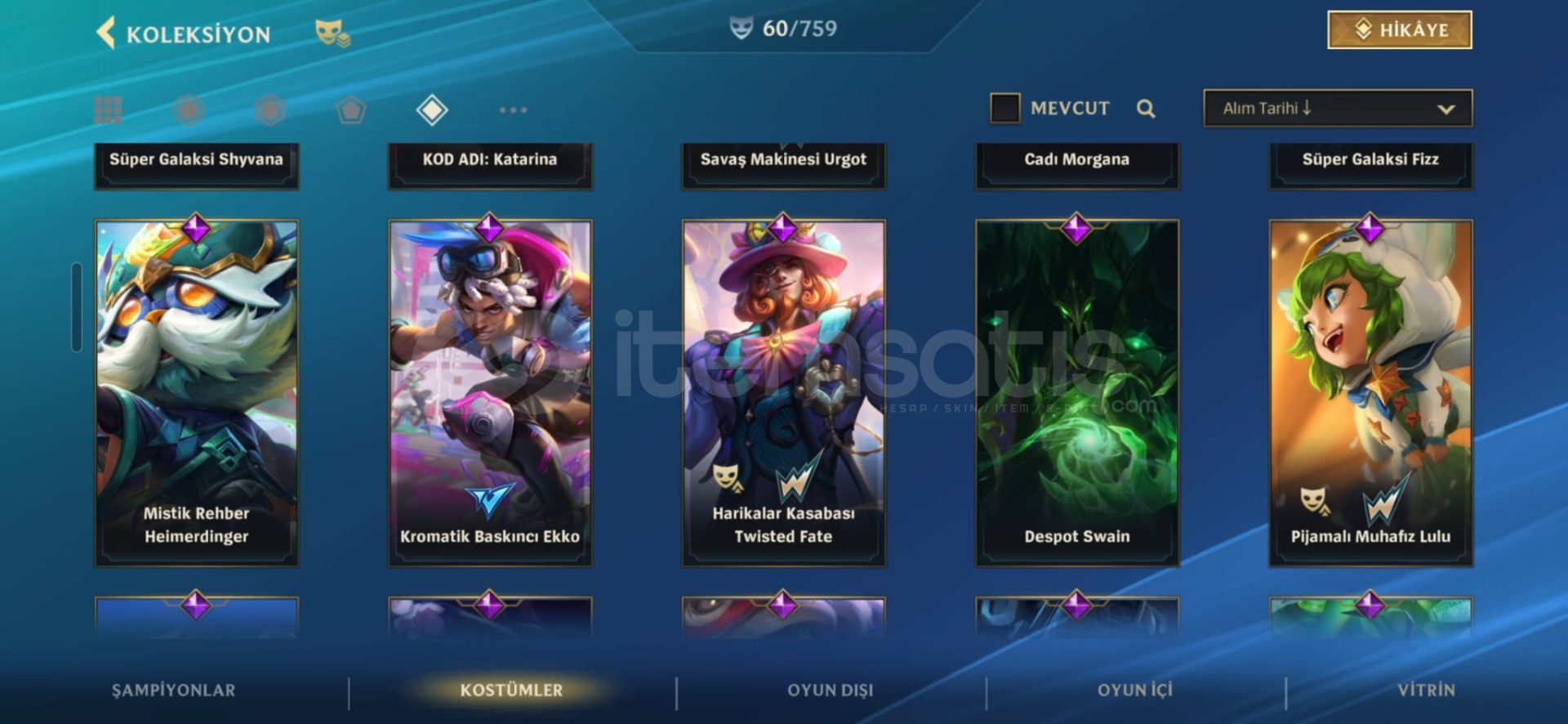Expand the Alım Tarihi sort dropdown
This screenshot has height=724, width=1568.
1338,108
